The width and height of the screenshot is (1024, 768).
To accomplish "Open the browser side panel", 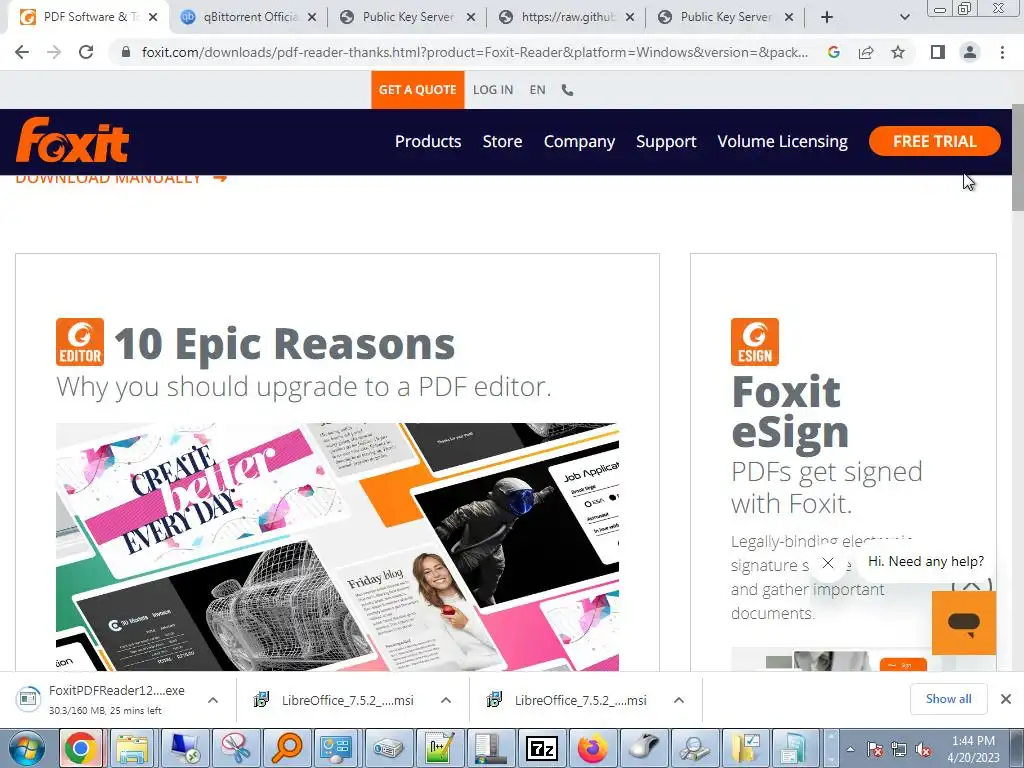I will (x=938, y=52).
